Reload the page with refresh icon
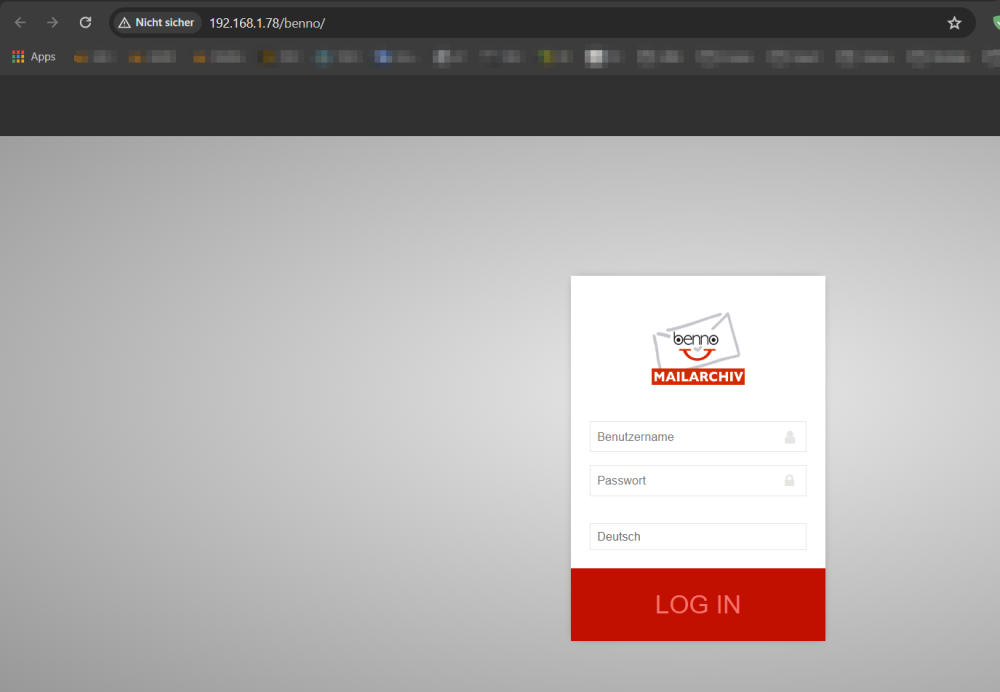This screenshot has width=1000, height=692. (x=85, y=23)
